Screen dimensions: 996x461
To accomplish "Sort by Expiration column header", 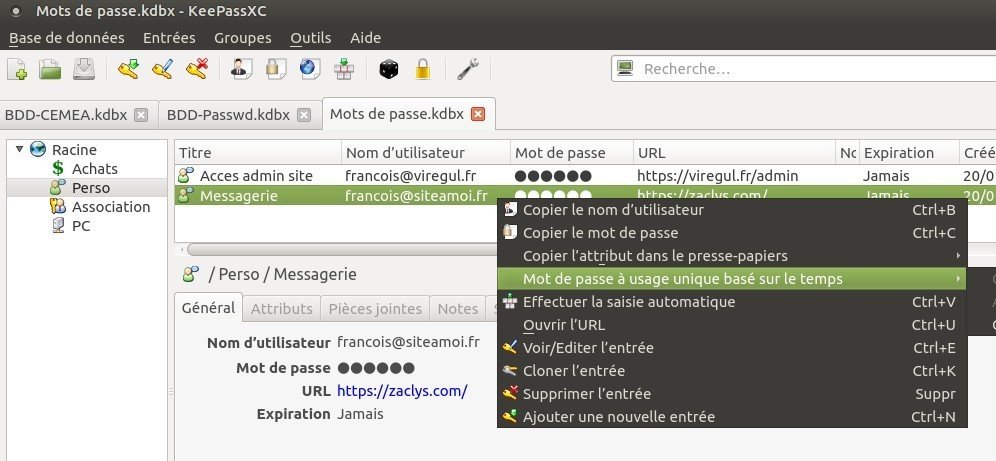I will (909, 153).
